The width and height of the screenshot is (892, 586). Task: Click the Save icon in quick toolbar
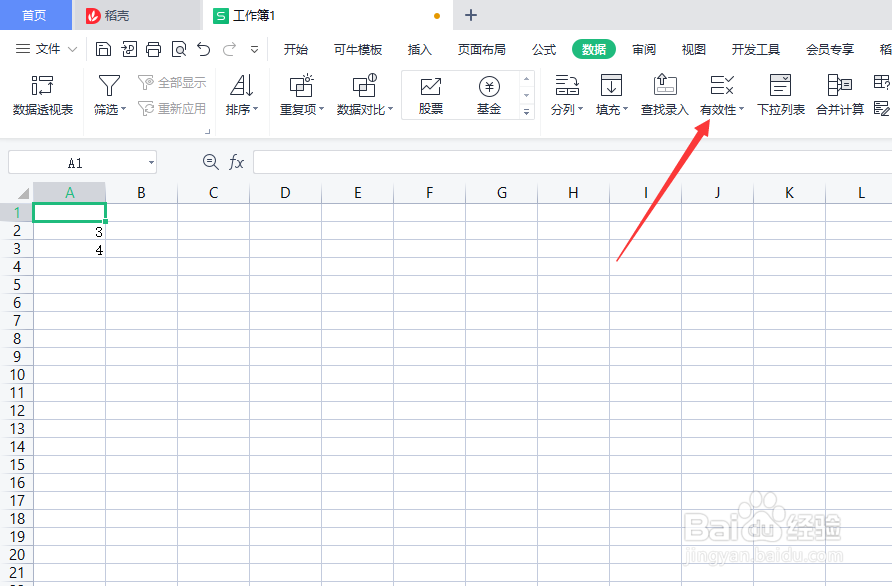point(103,49)
